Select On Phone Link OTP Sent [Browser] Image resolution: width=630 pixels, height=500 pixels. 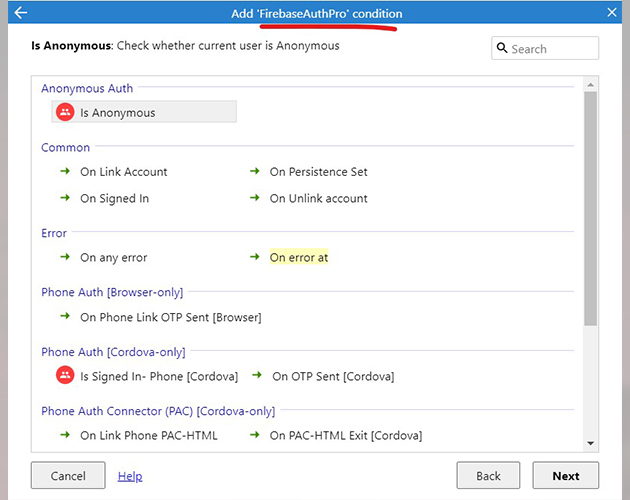(x=170, y=318)
